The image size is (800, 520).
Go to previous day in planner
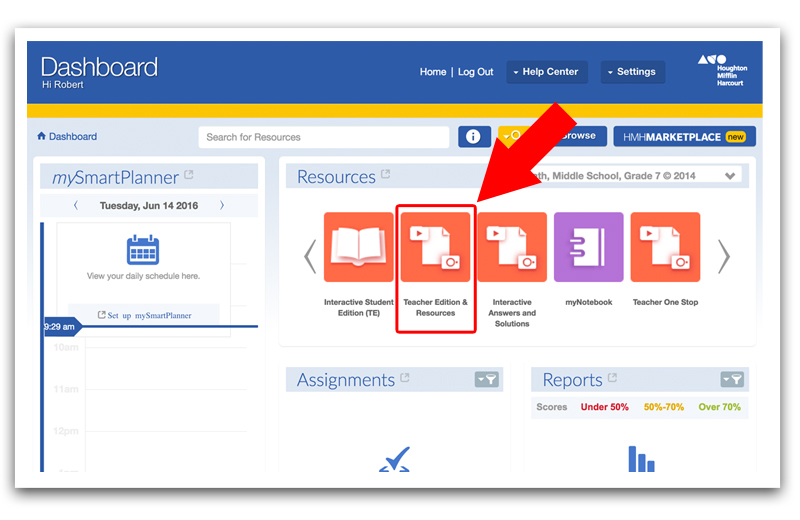pos(76,205)
